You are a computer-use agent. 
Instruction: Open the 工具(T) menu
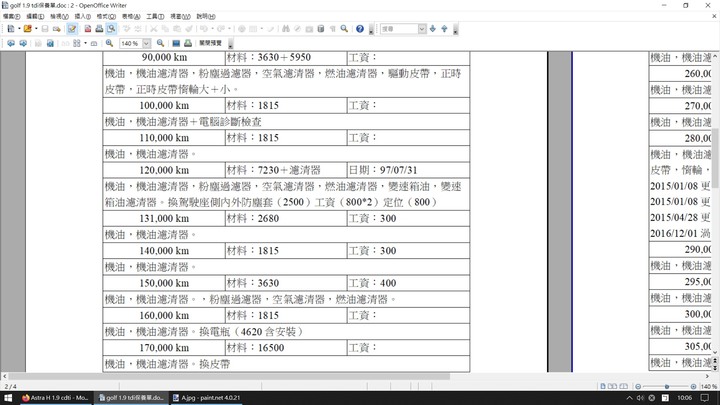(x=155, y=17)
